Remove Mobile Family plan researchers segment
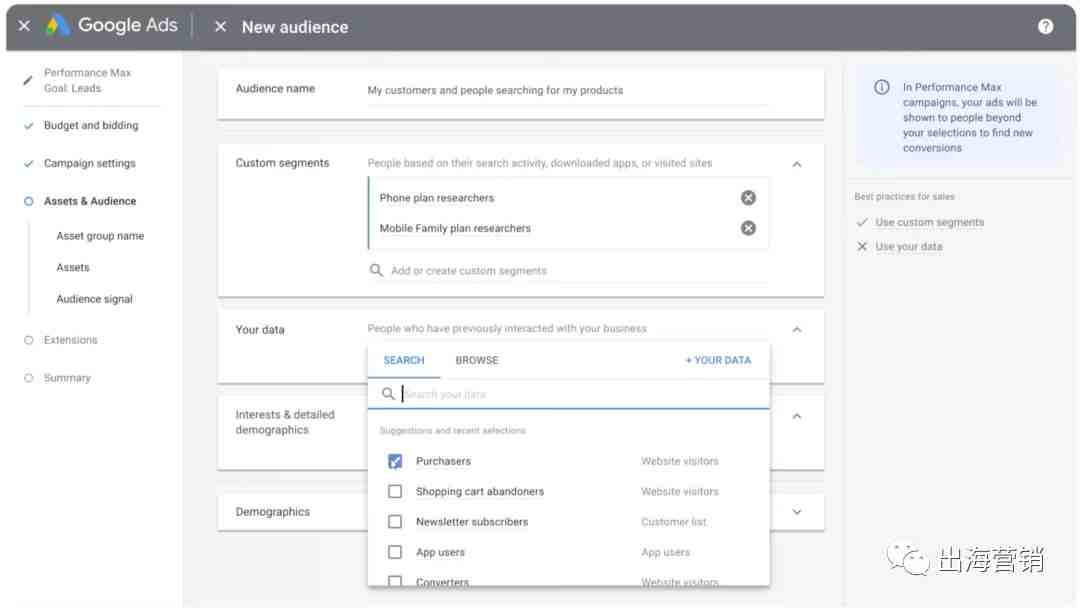The height and width of the screenshot is (608, 1080). click(748, 228)
